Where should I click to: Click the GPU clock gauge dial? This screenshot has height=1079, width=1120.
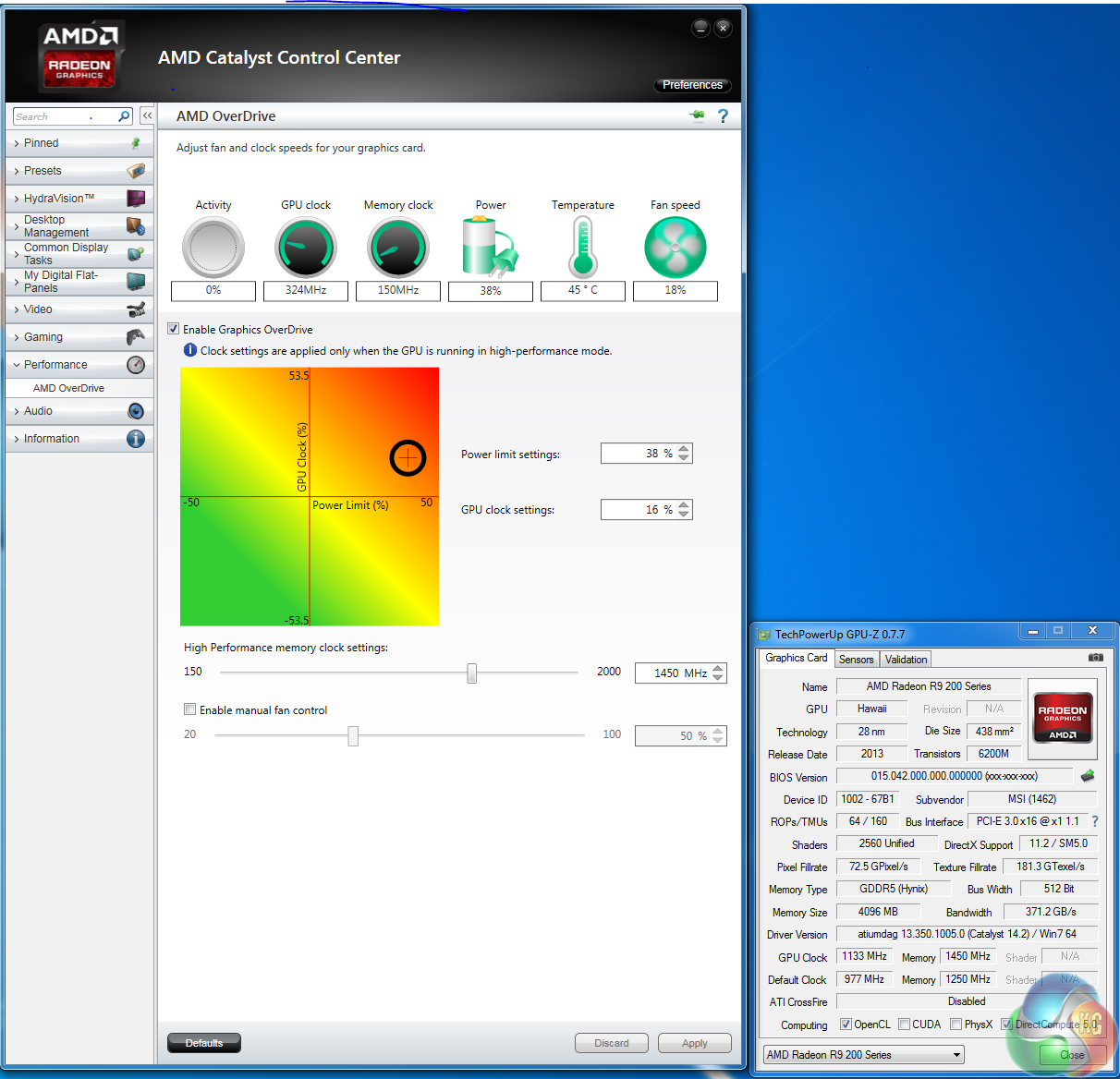(x=306, y=248)
